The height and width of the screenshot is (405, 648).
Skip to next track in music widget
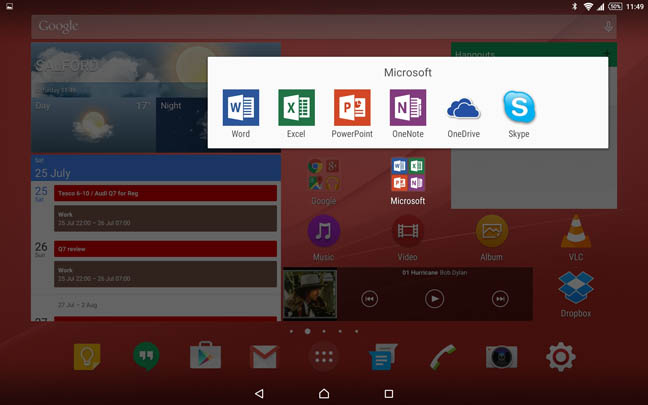point(500,299)
